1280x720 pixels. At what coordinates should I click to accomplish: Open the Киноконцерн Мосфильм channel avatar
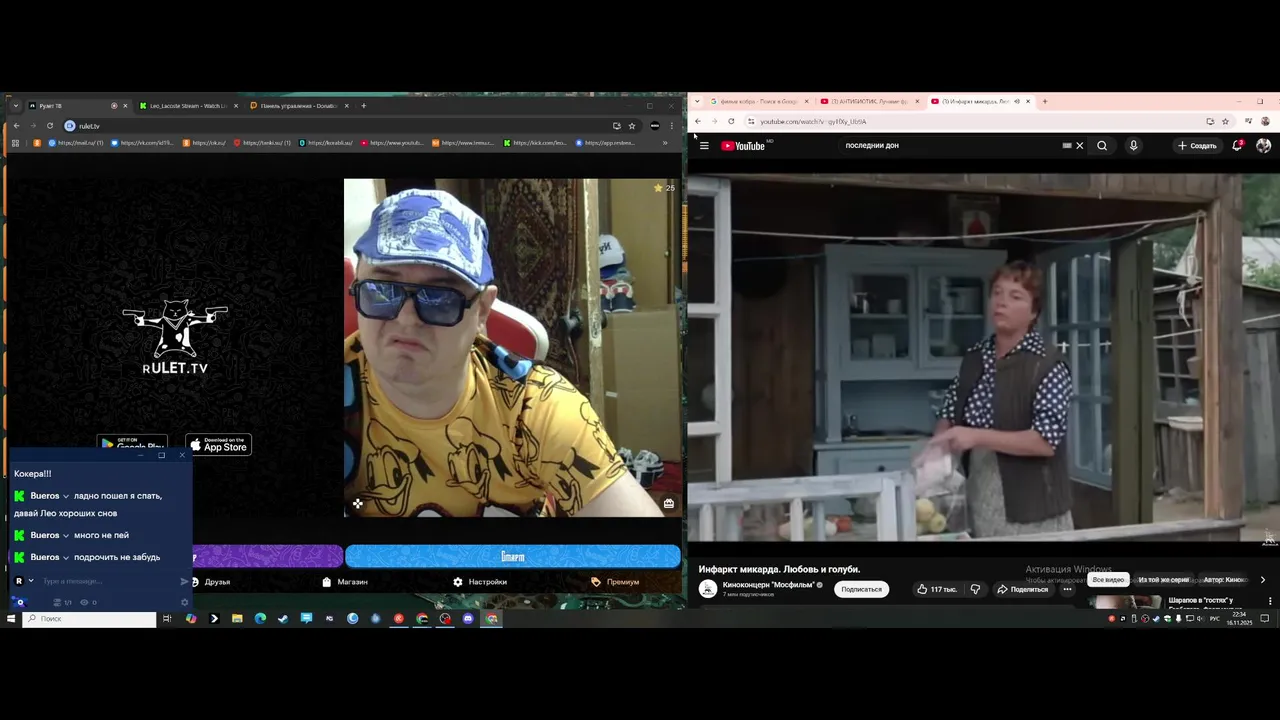coord(708,589)
